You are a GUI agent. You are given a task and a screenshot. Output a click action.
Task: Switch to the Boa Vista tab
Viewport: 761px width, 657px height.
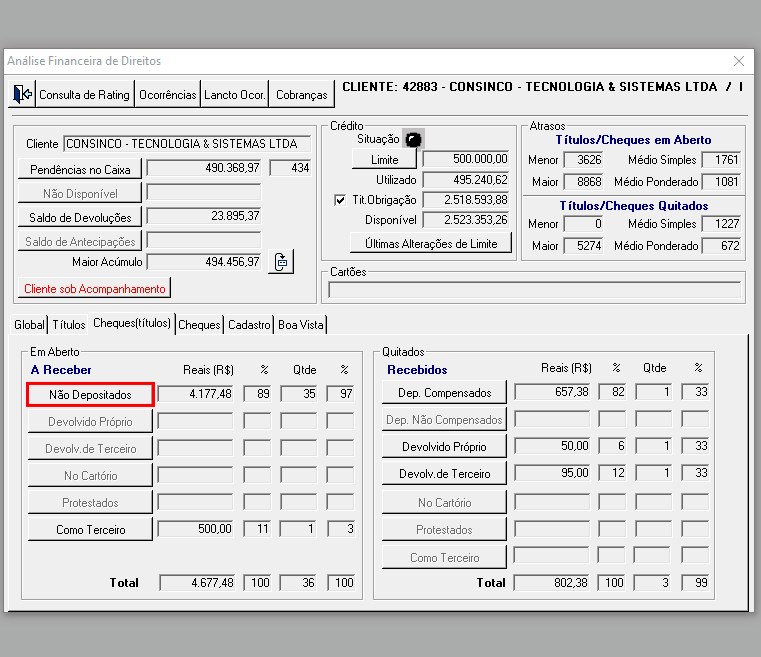click(301, 325)
